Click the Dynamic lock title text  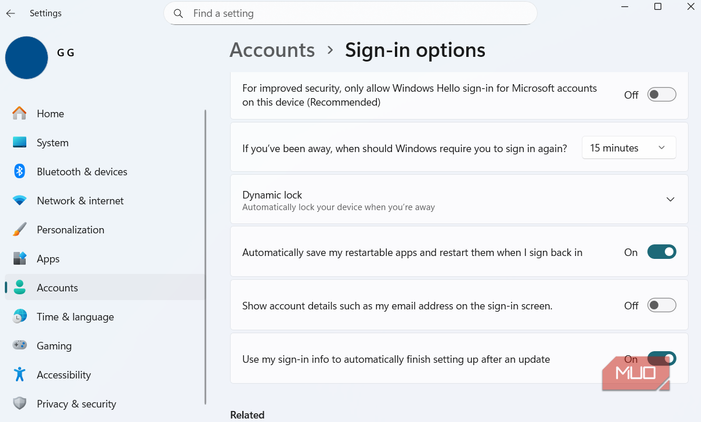(x=272, y=195)
